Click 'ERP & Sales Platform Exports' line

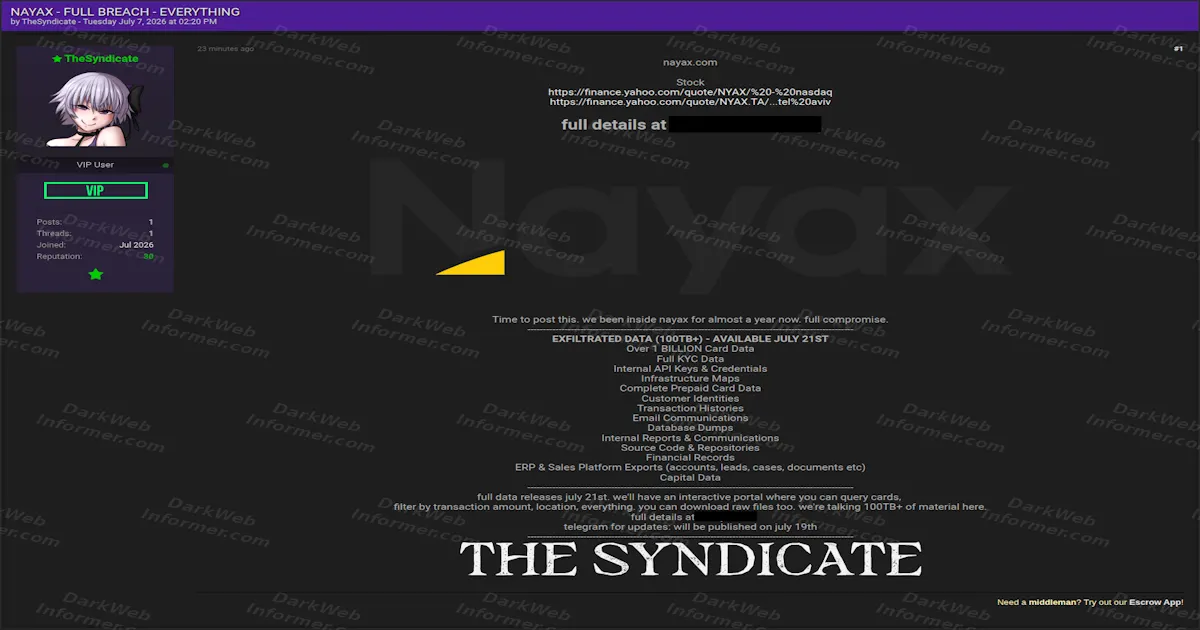[690, 468]
